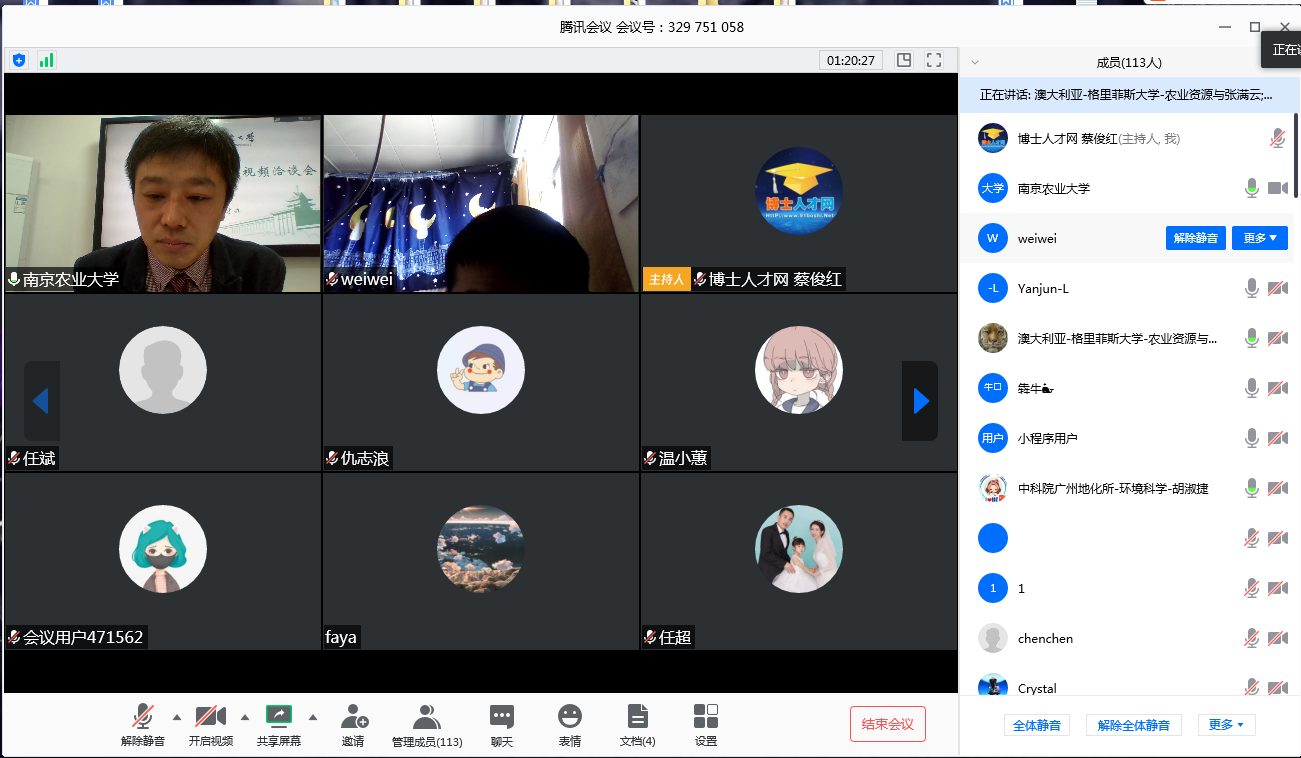This screenshot has height=758, width=1301.
Task: Open 更多 dropdown for weiwei
Action: (1260, 238)
